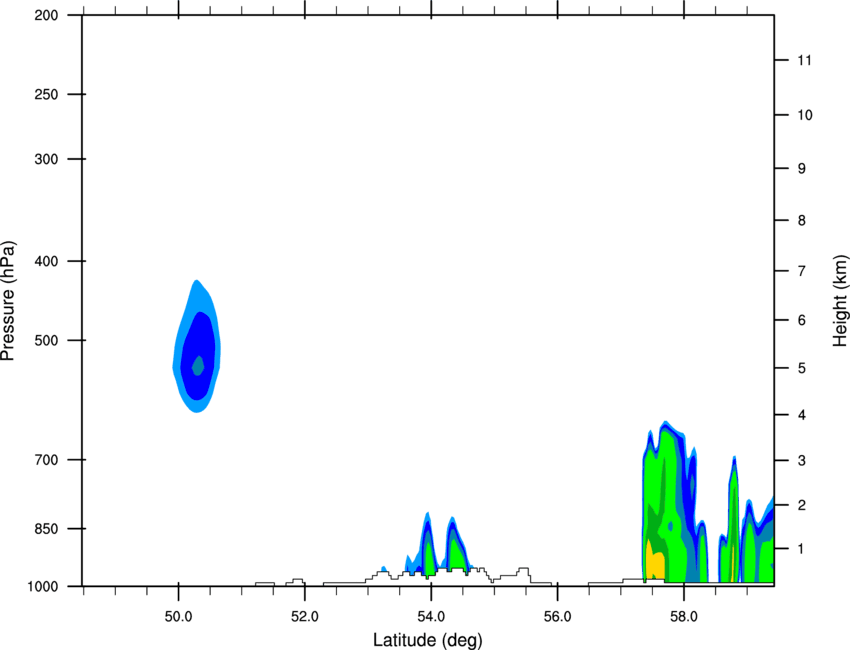Select the 300 pressure tick label
The width and height of the screenshot is (850, 650).
coord(46,159)
